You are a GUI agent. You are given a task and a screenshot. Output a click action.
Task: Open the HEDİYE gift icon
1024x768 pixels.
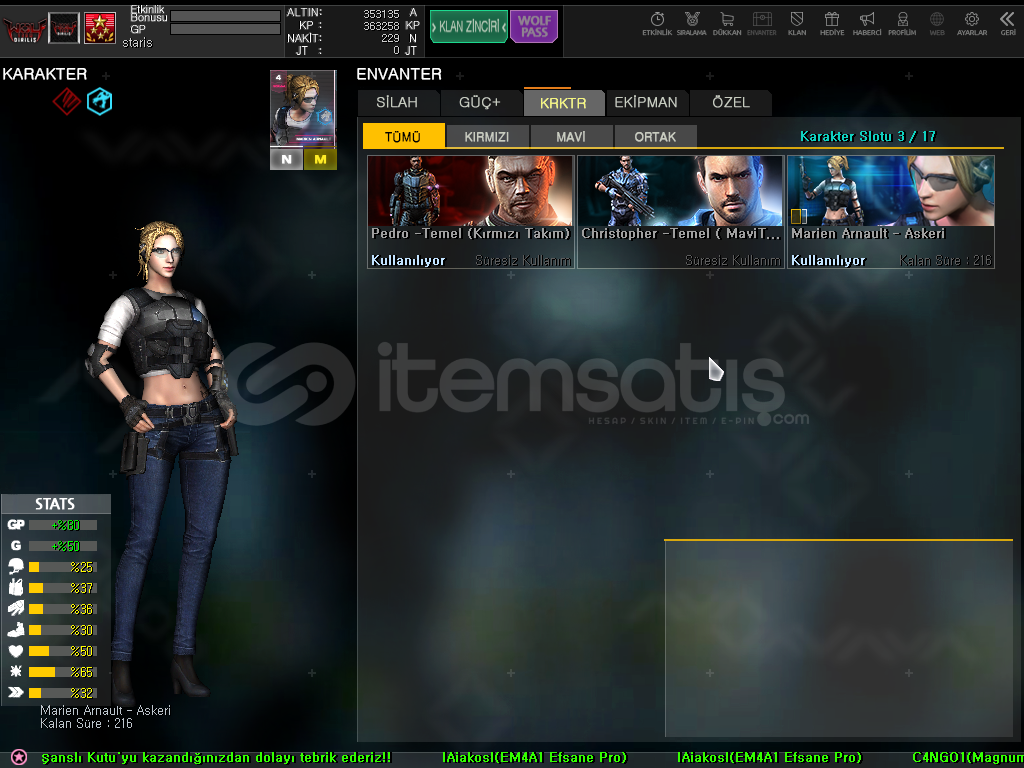[x=832, y=24]
